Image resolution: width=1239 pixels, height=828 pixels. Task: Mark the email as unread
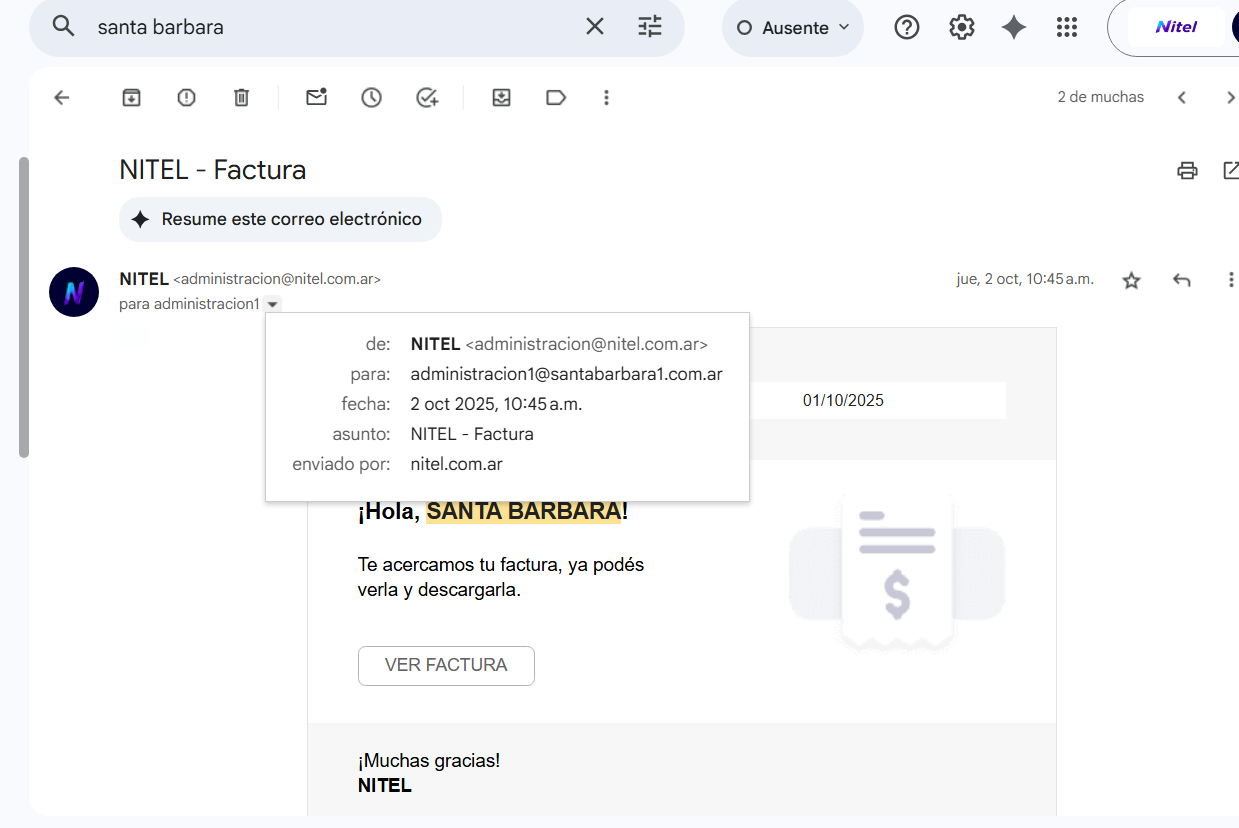(316, 97)
